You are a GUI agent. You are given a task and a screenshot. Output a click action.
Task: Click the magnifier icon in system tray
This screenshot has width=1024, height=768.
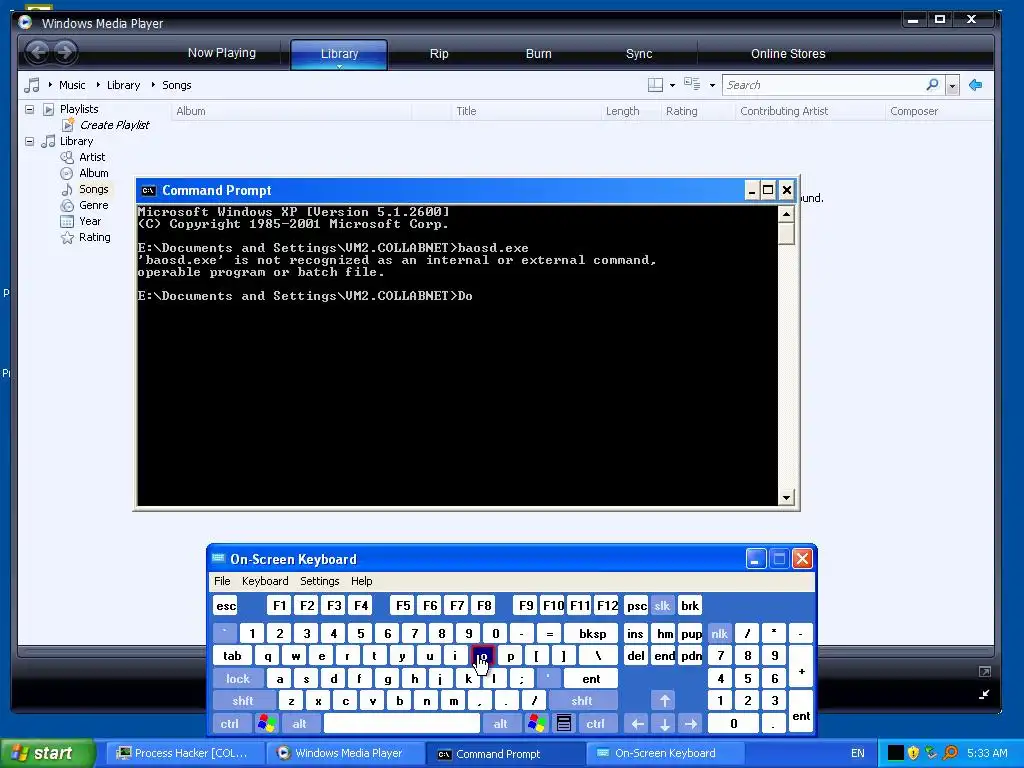click(951, 753)
